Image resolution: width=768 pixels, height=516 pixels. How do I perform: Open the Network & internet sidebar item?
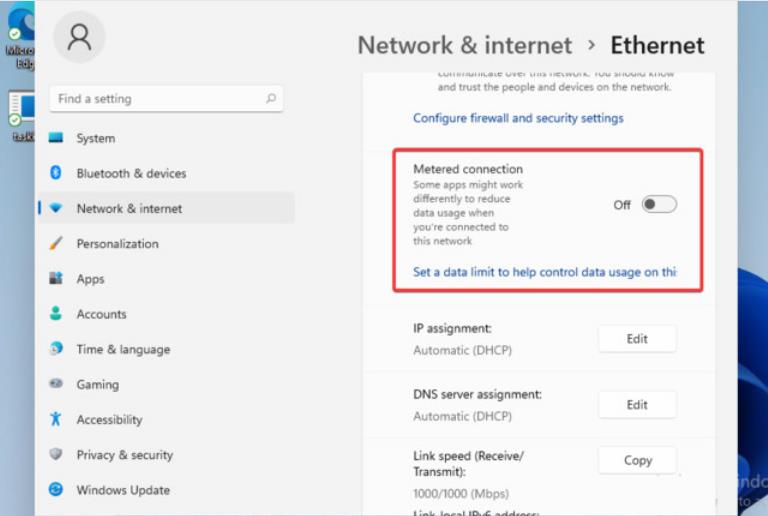pos(129,208)
